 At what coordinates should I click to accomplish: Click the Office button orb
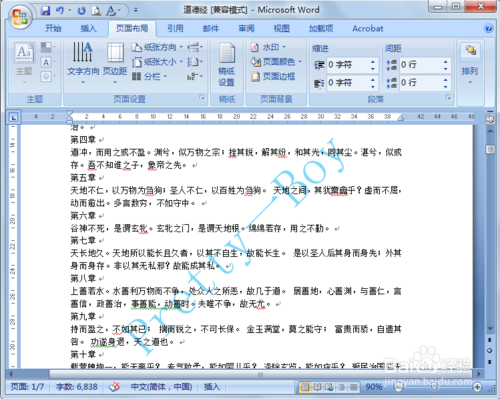pos(20,16)
